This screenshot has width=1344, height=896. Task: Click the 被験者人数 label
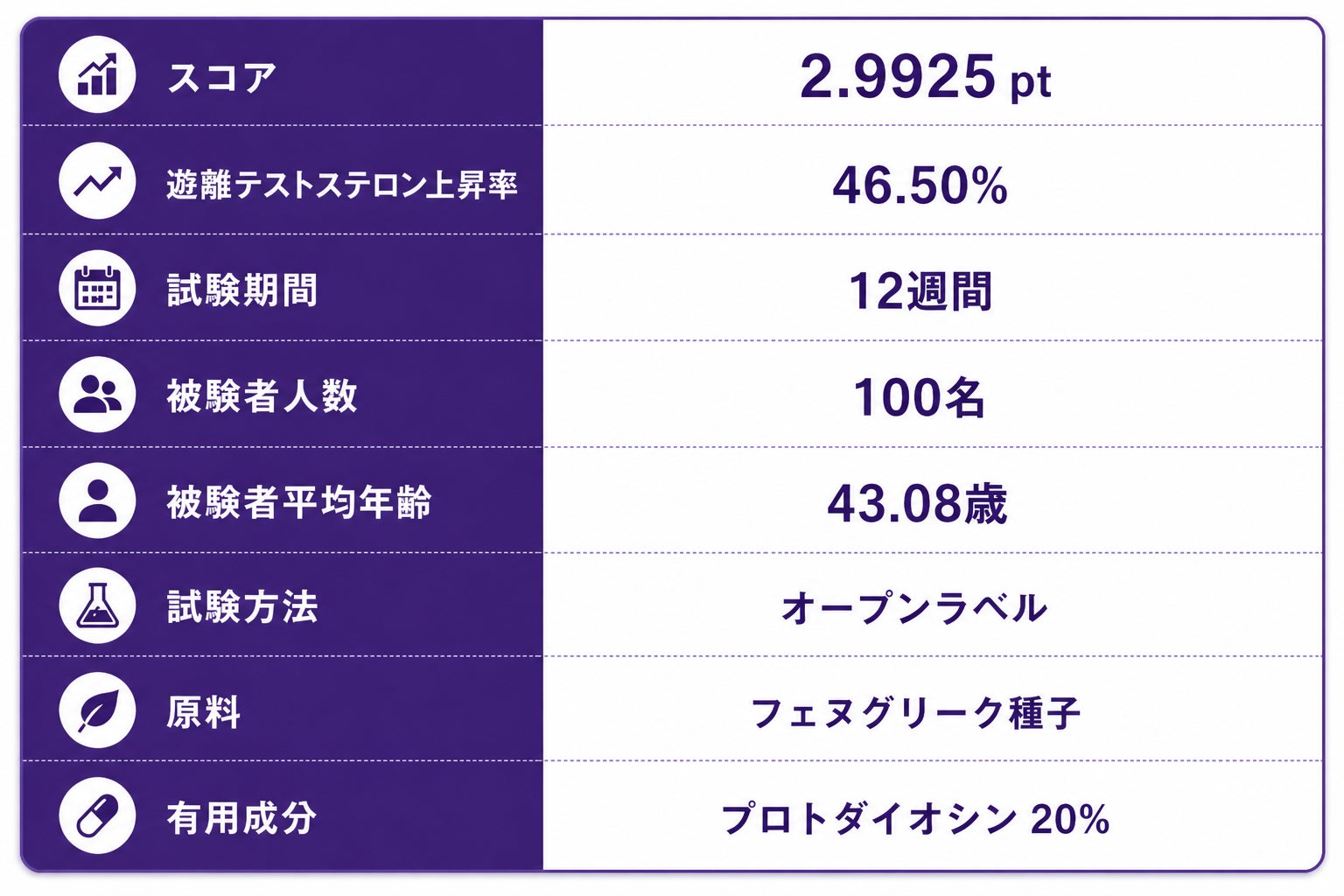tap(262, 396)
